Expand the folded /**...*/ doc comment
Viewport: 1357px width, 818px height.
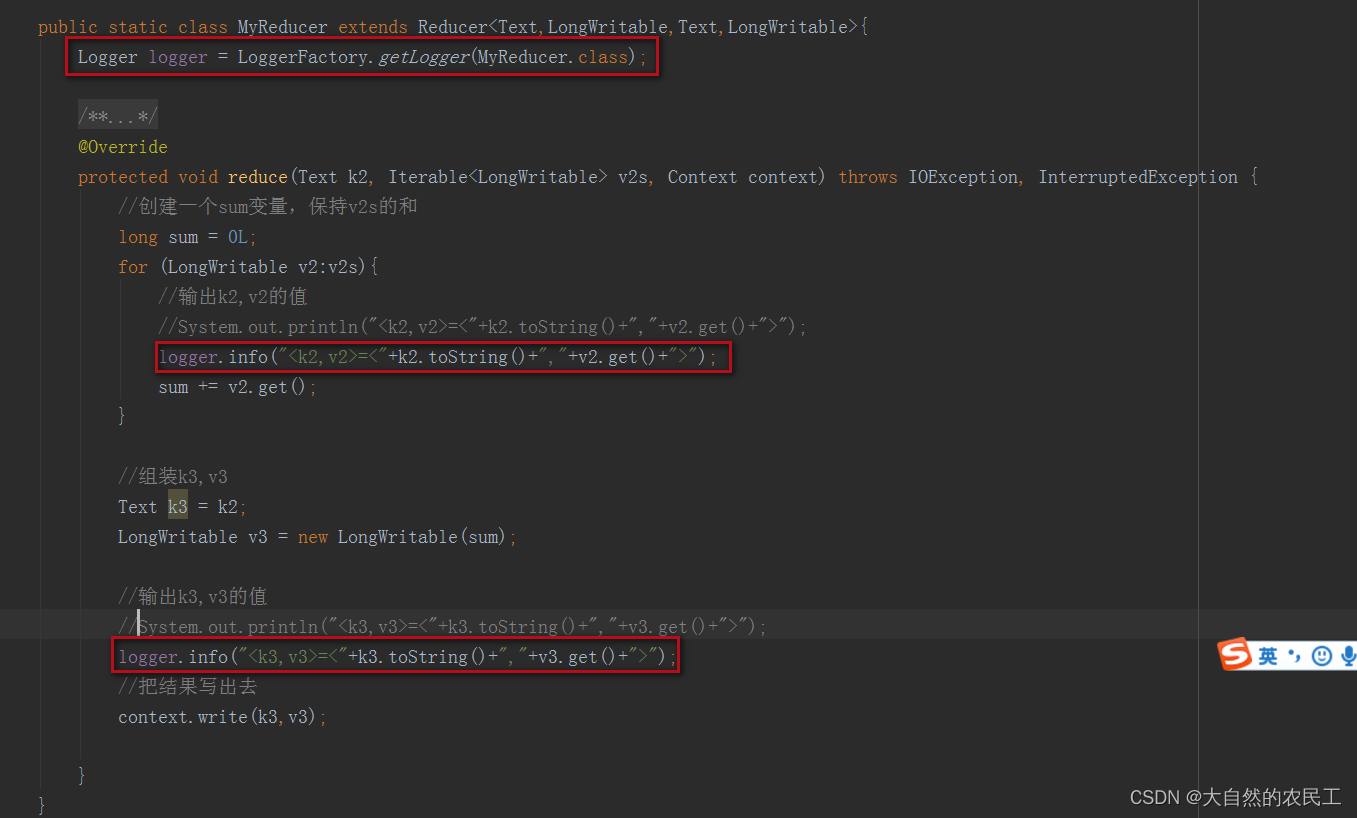click(118, 117)
